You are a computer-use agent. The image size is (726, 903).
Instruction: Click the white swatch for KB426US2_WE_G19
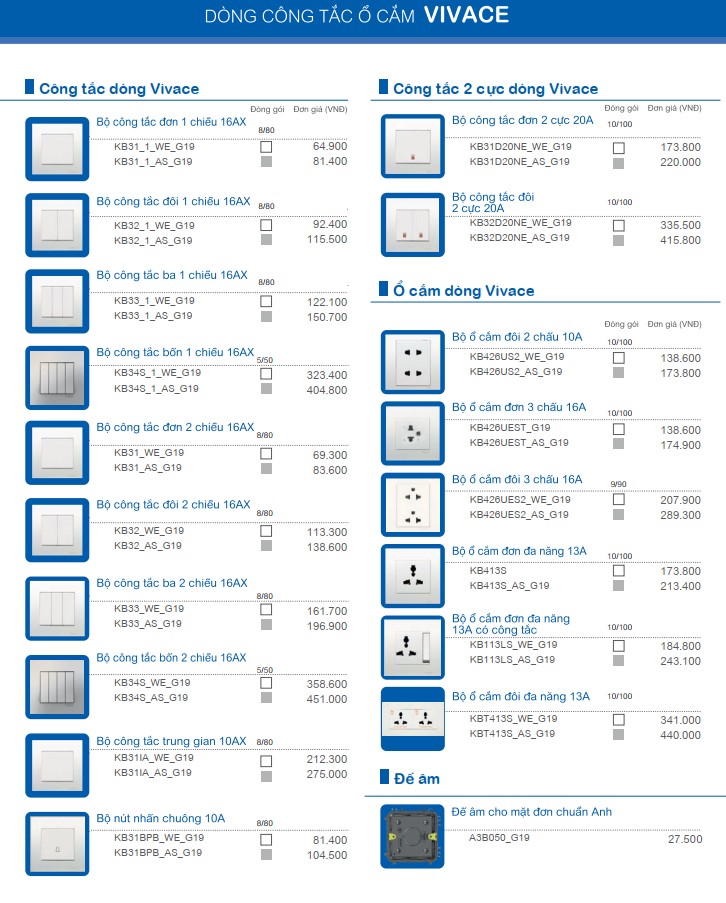click(x=618, y=358)
